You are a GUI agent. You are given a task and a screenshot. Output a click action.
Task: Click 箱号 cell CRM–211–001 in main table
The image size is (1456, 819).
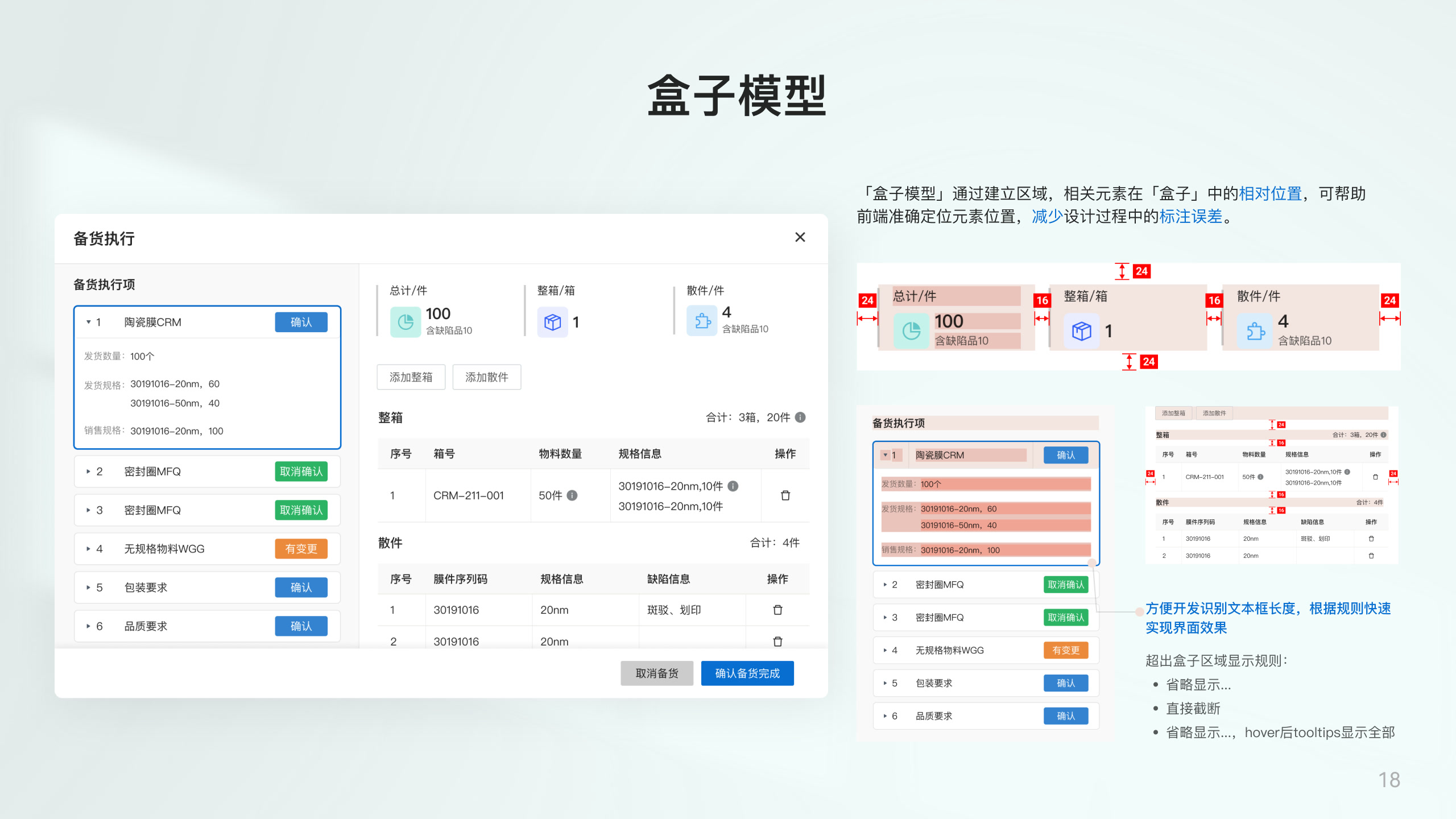469,495
